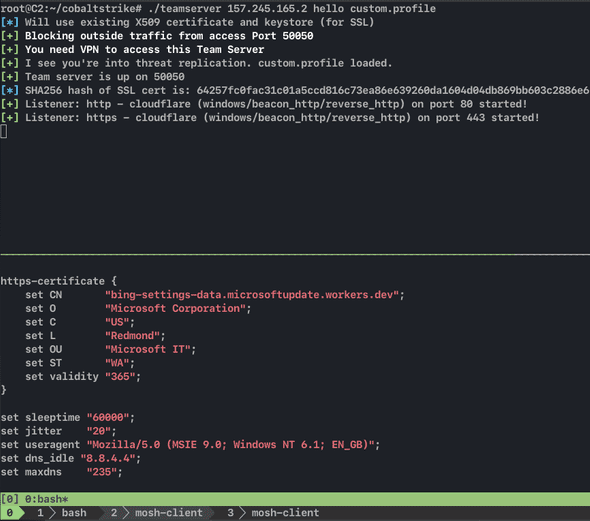Click the terminal cursor block below the listener lines
The width and height of the screenshot is (590, 521).
(x=4, y=131)
